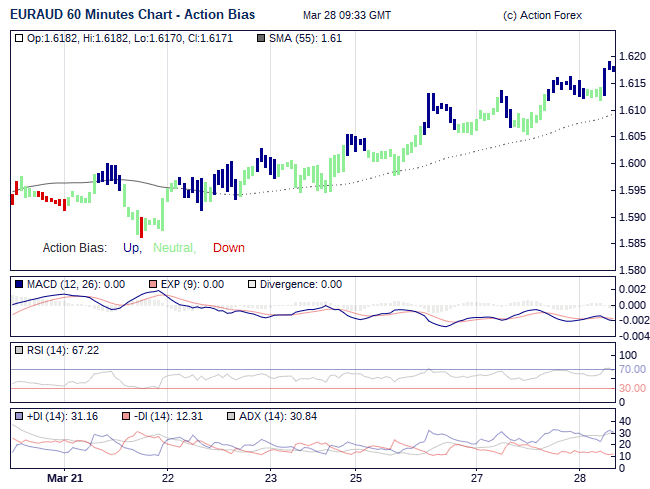Click the Mar 21 date label
Image resolution: width=650 pixels, height=489 pixels.
pos(65,479)
